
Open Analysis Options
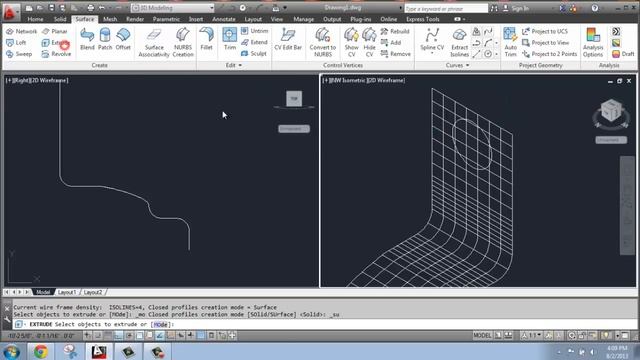pos(593,42)
